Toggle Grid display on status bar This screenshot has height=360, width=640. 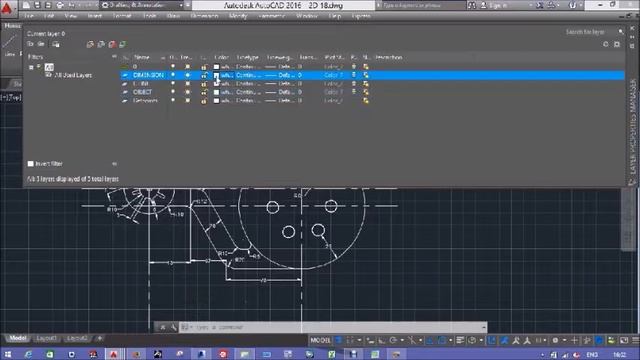(338, 340)
